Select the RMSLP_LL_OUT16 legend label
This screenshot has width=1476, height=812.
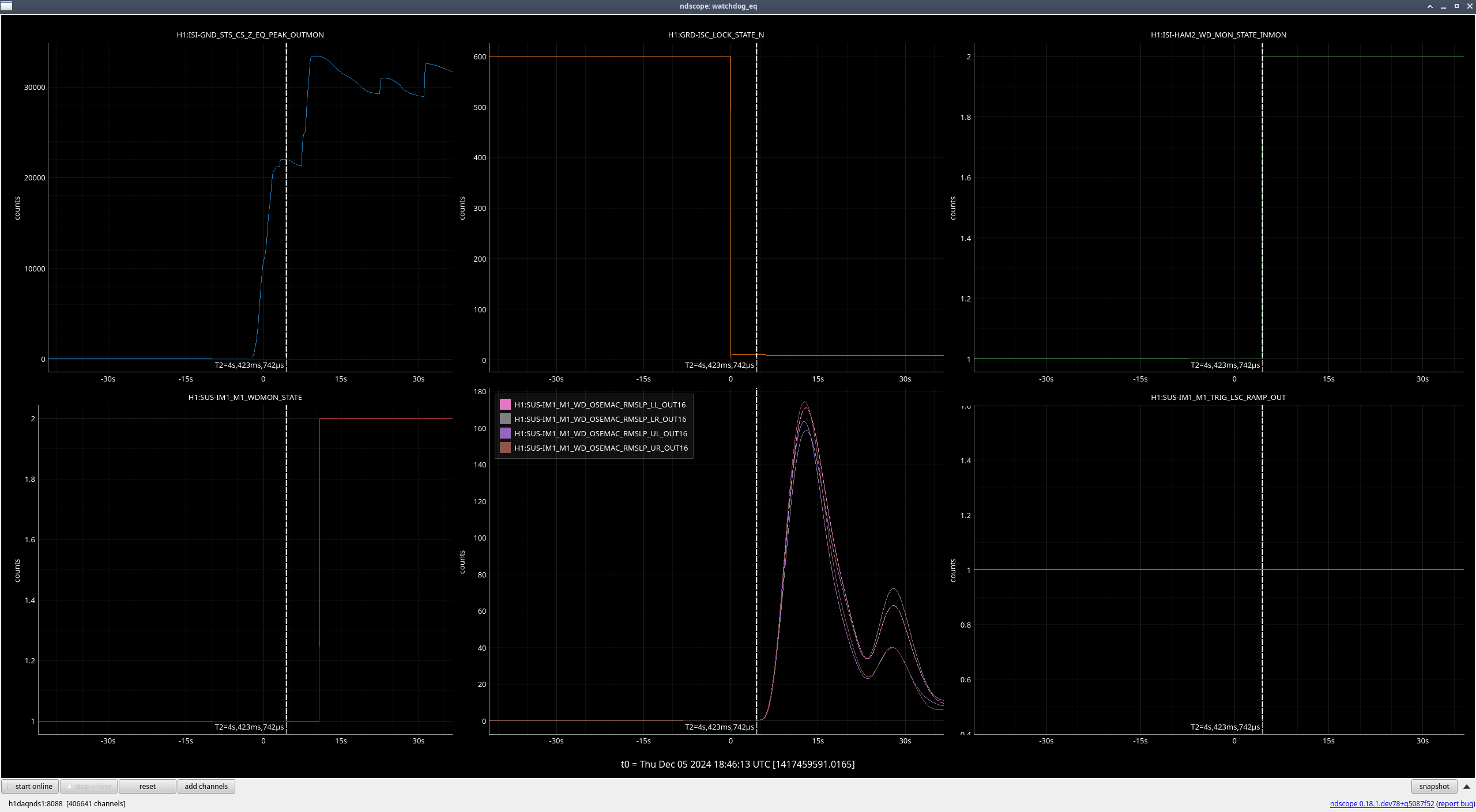600,405
